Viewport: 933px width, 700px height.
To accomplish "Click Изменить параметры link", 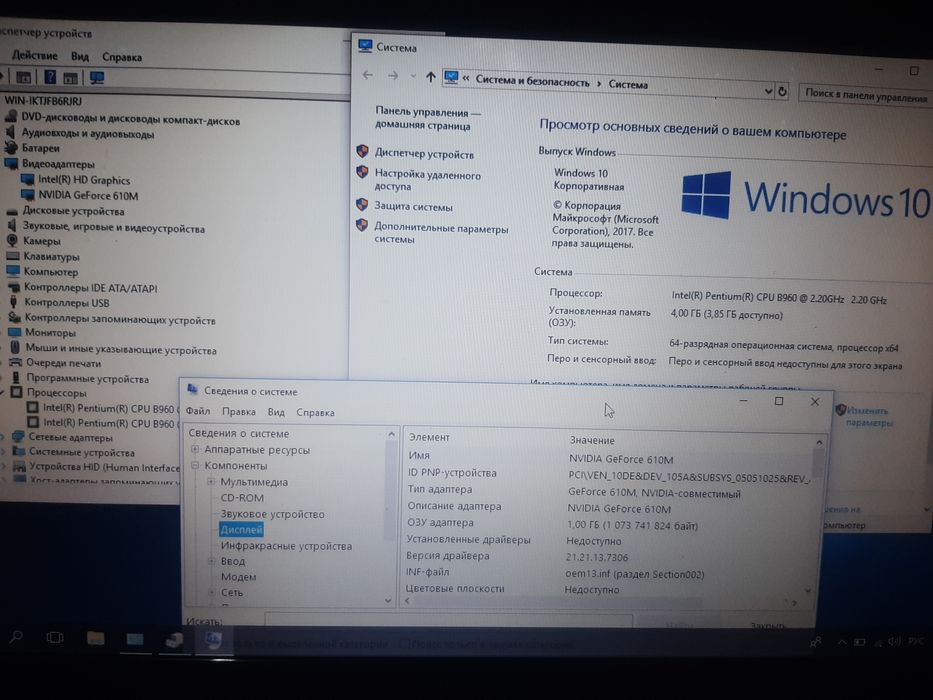I will (868, 416).
